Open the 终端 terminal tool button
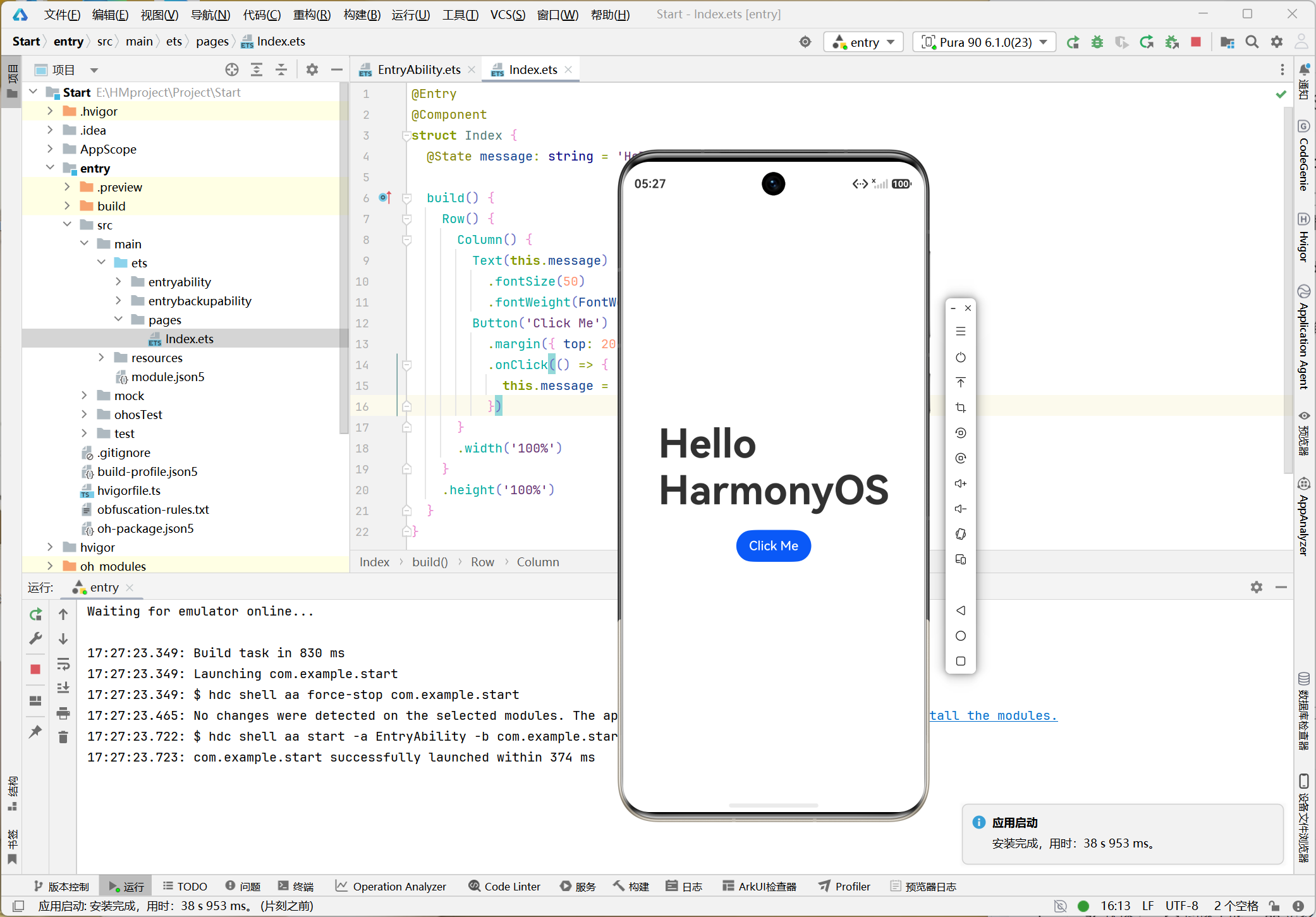The width and height of the screenshot is (1316, 917). 296,886
